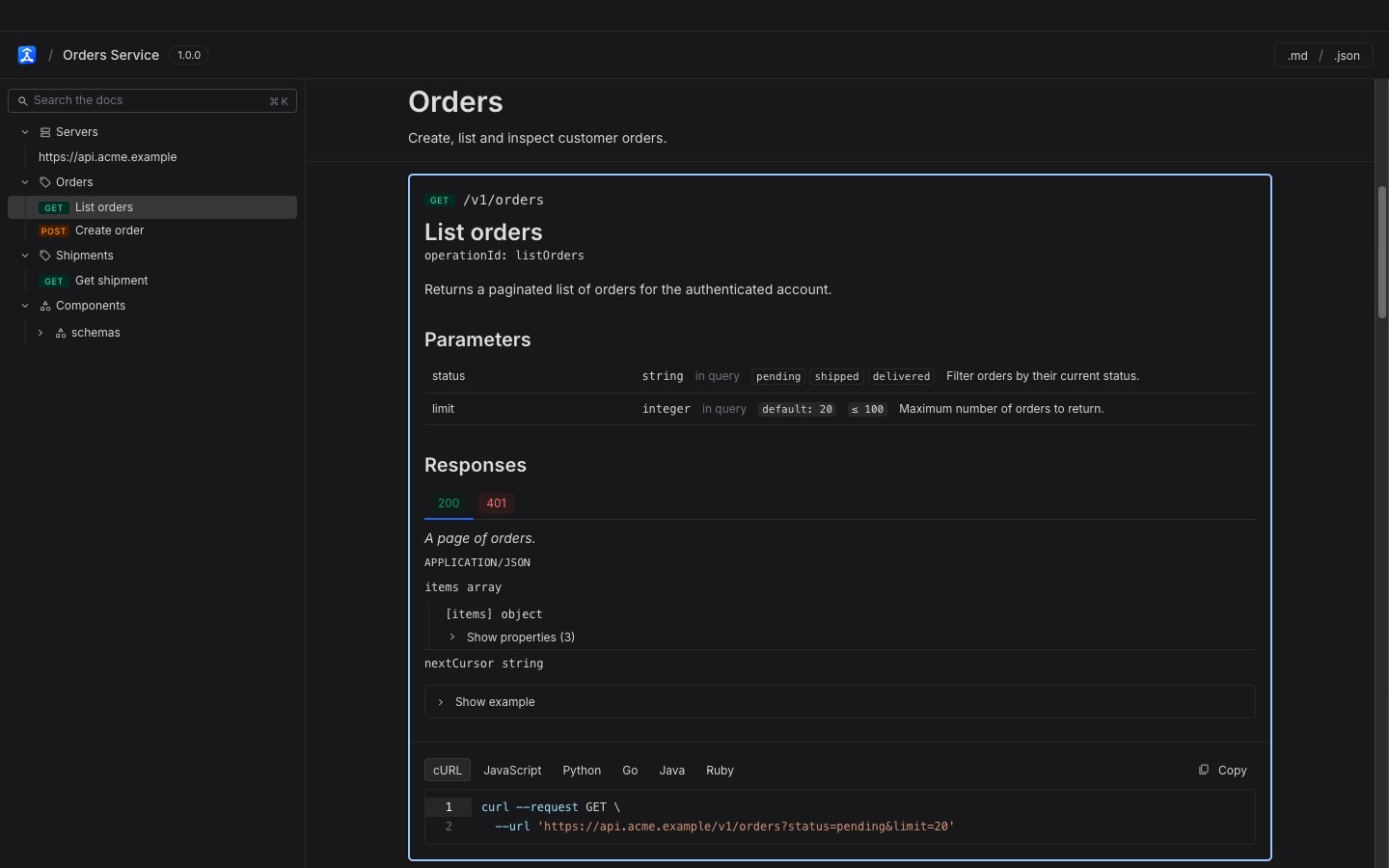Viewport: 1389px width, 868px height.
Task: Click the shipped enum value
Action: 836,376
